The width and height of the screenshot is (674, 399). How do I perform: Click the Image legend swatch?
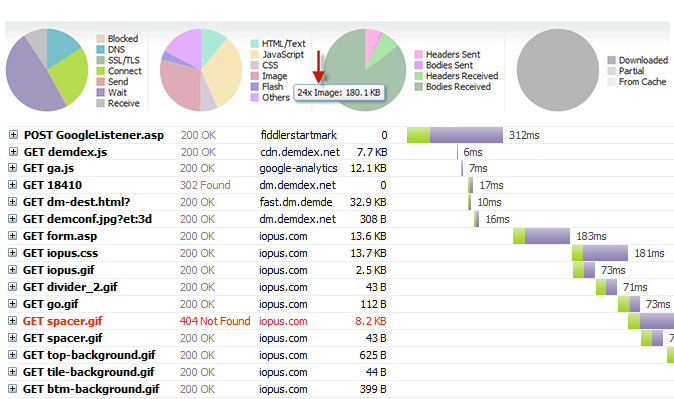click(x=254, y=76)
